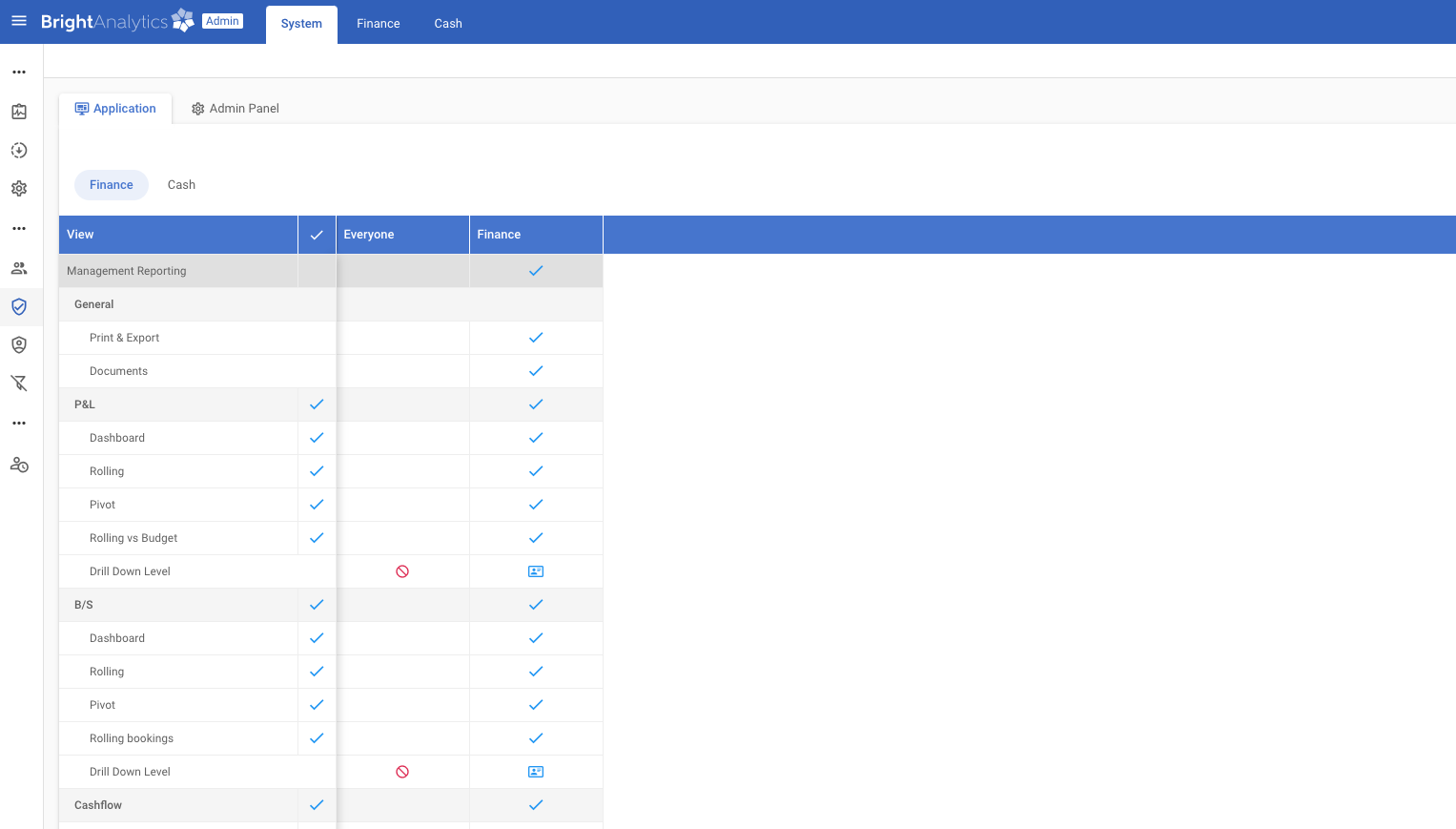Select the dashboard reports icon in the sidebar
This screenshot has width=1456, height=829.
click(x=19, y=112)
